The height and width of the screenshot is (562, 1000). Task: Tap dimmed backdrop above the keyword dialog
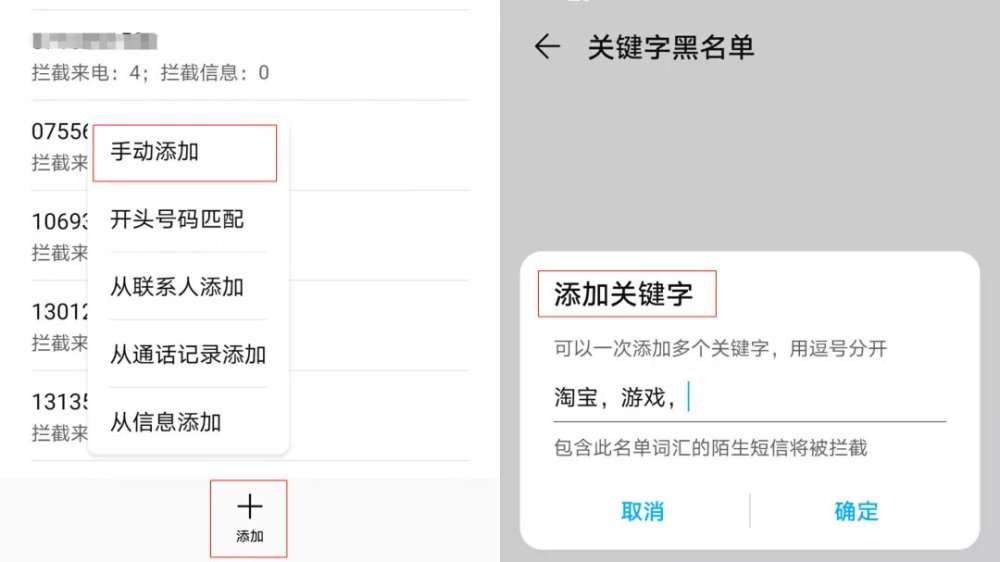pyautogui.click(x=750, y=160)
